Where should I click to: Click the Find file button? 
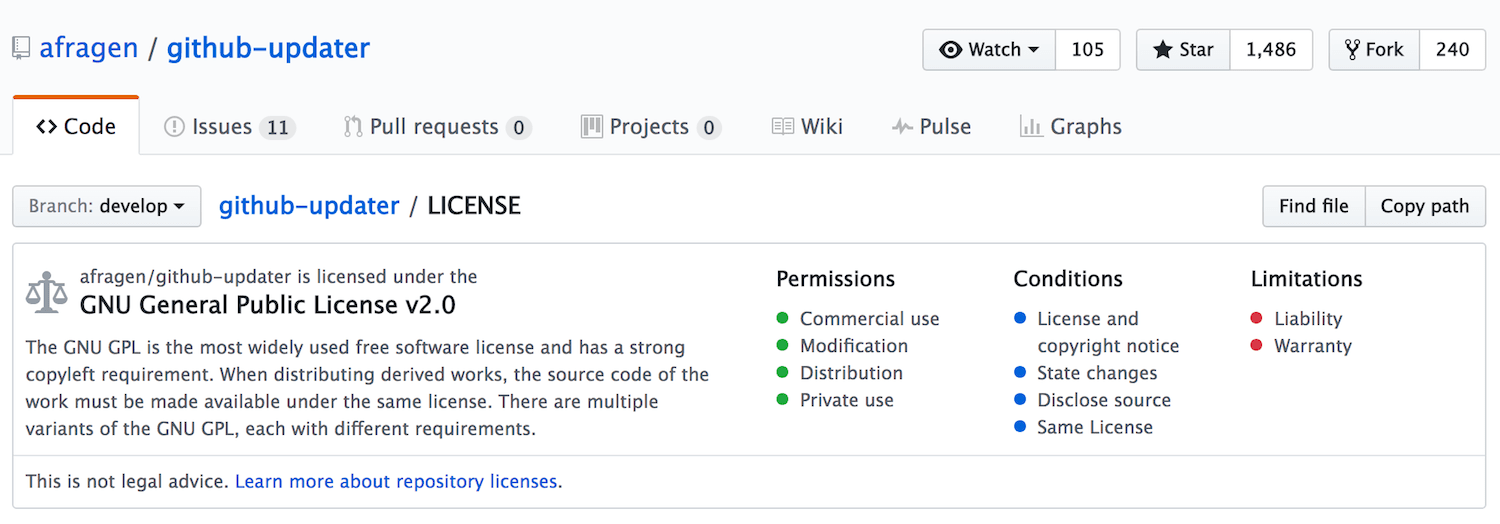tap(1313, 206)
